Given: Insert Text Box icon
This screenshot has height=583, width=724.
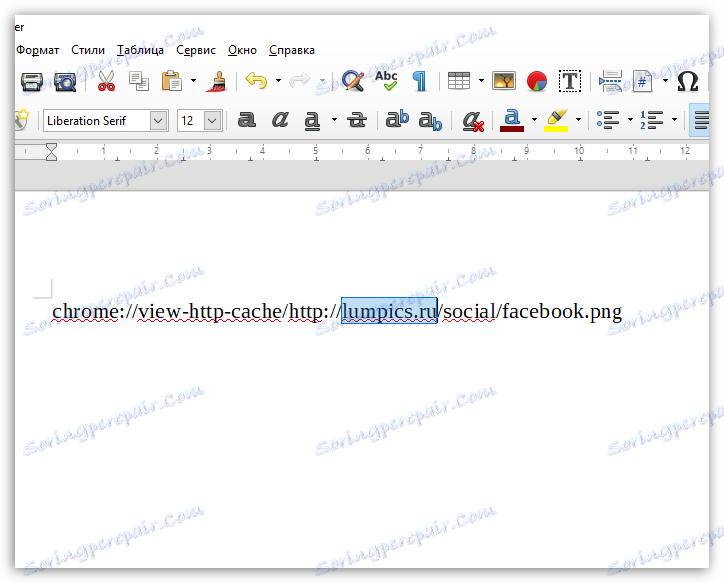Looking at the screenshot, I should point(570,81).
